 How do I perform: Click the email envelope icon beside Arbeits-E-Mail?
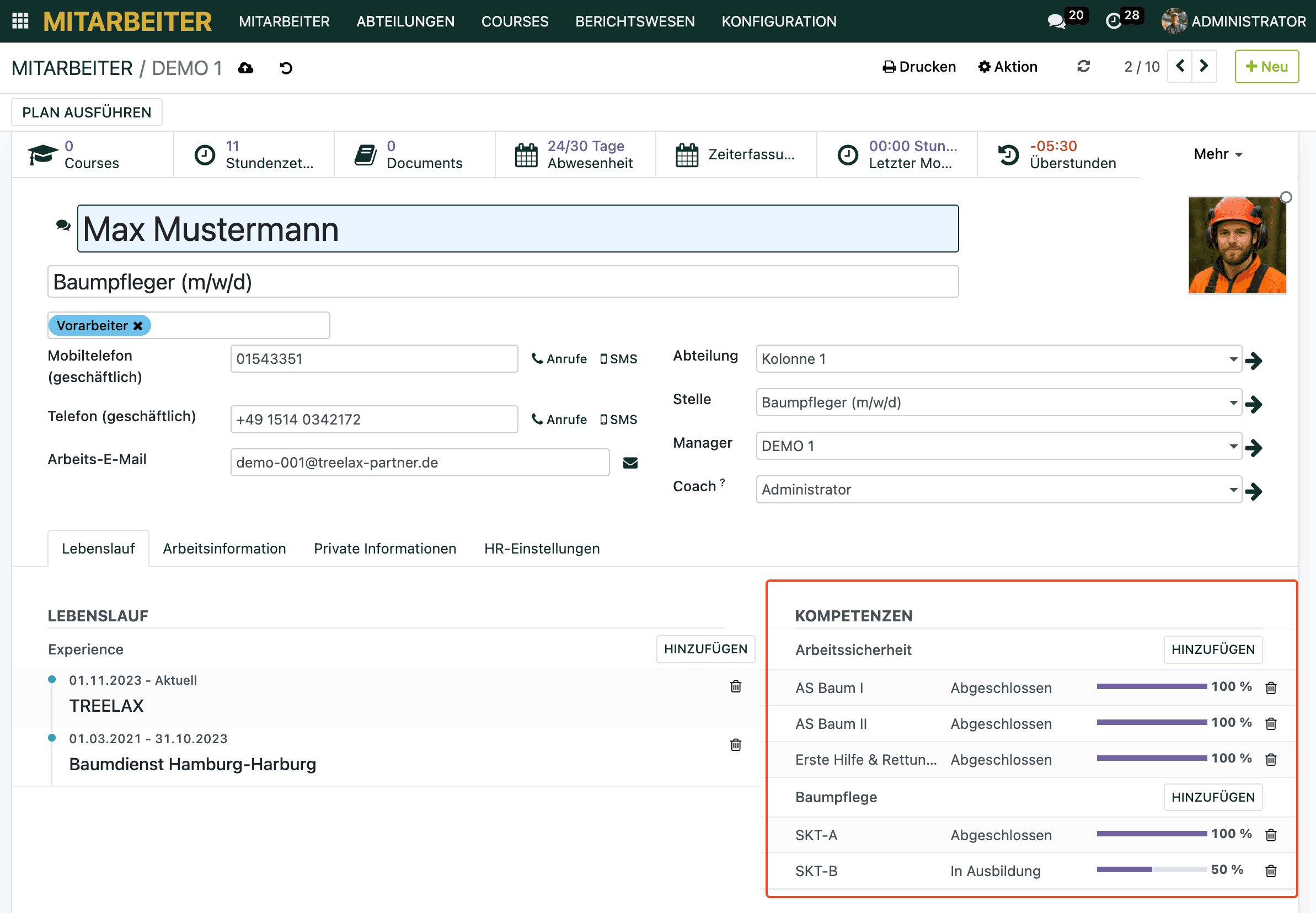tap(630, 463)
